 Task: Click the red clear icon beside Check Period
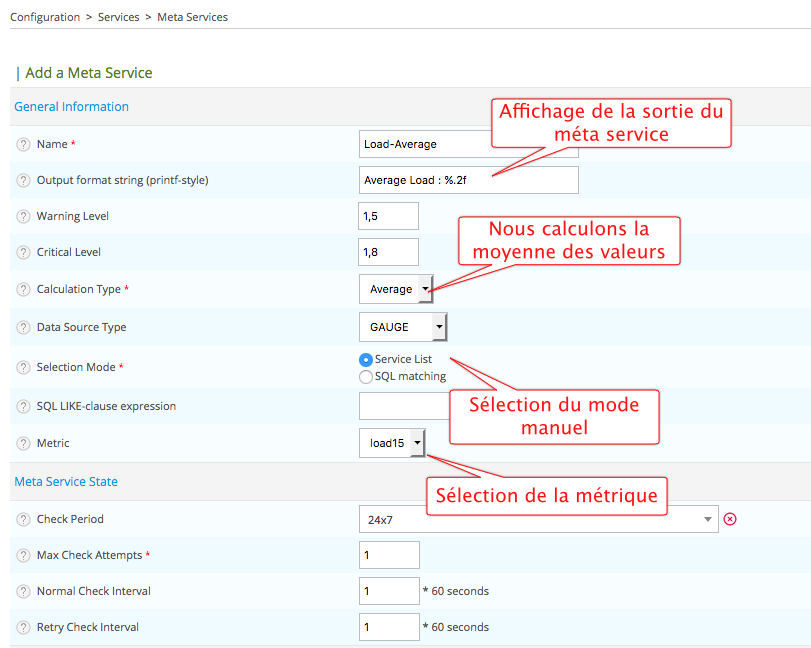tap(730, 519)
